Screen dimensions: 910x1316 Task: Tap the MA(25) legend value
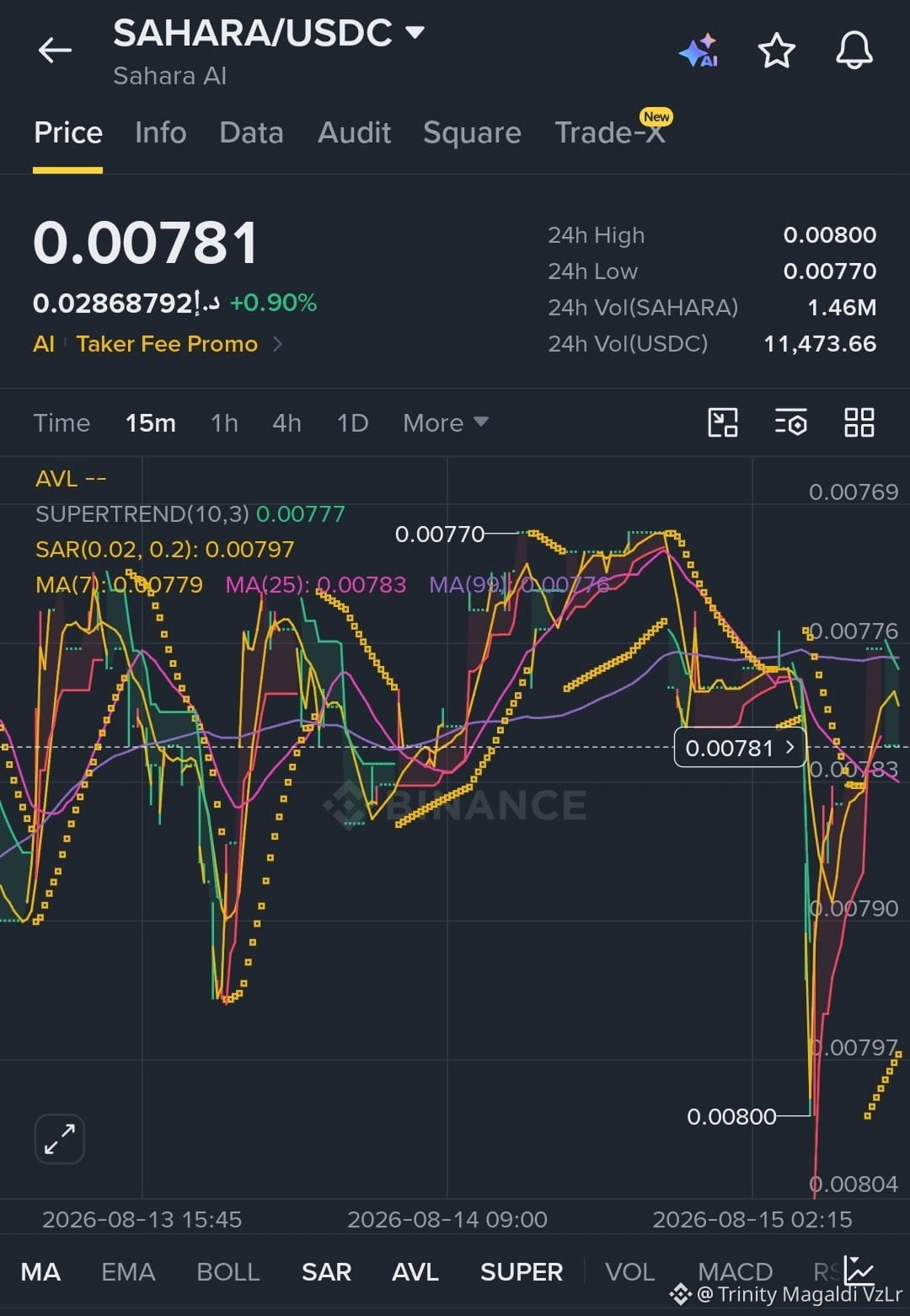[x=315, y=584]
